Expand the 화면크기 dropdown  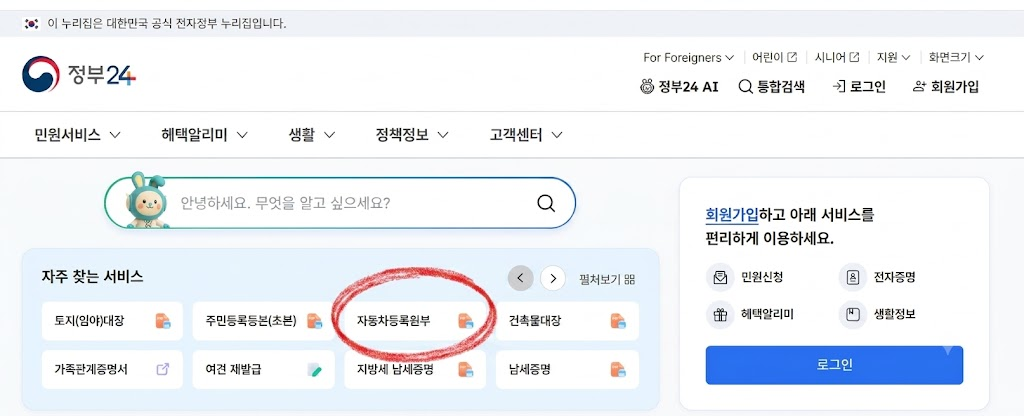coord(956,57)
